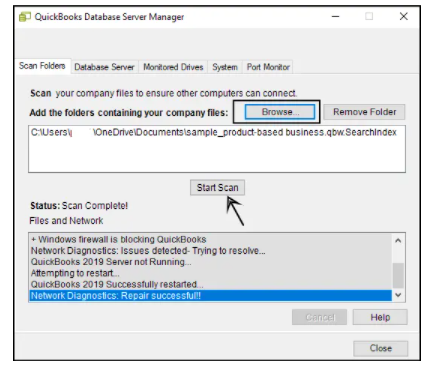Click the Start Scan button
Viewport: 429px width, 368px height.
tap(217, 188)
